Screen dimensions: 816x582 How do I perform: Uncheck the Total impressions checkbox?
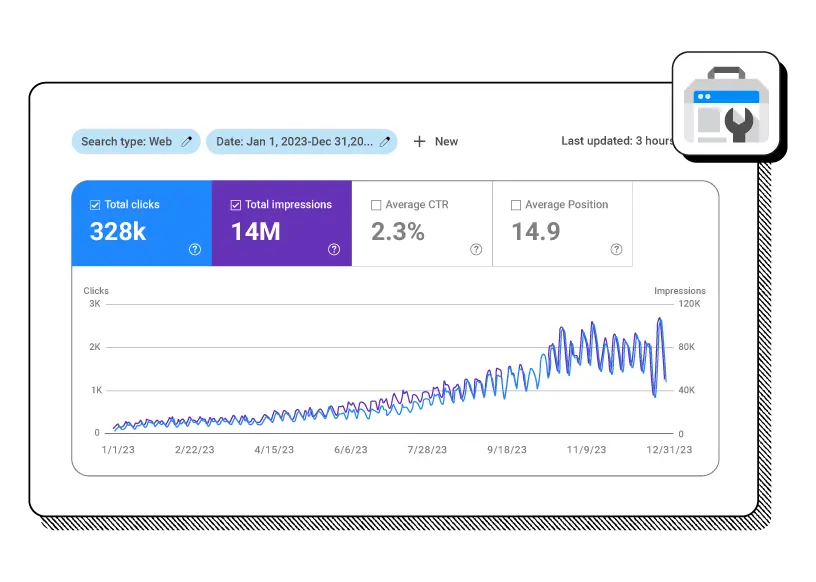tap(235, 205)
